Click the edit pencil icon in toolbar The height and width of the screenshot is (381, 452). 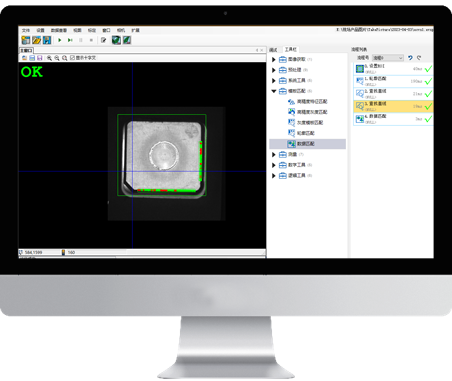pyautogui.click(x=103, y=40)
